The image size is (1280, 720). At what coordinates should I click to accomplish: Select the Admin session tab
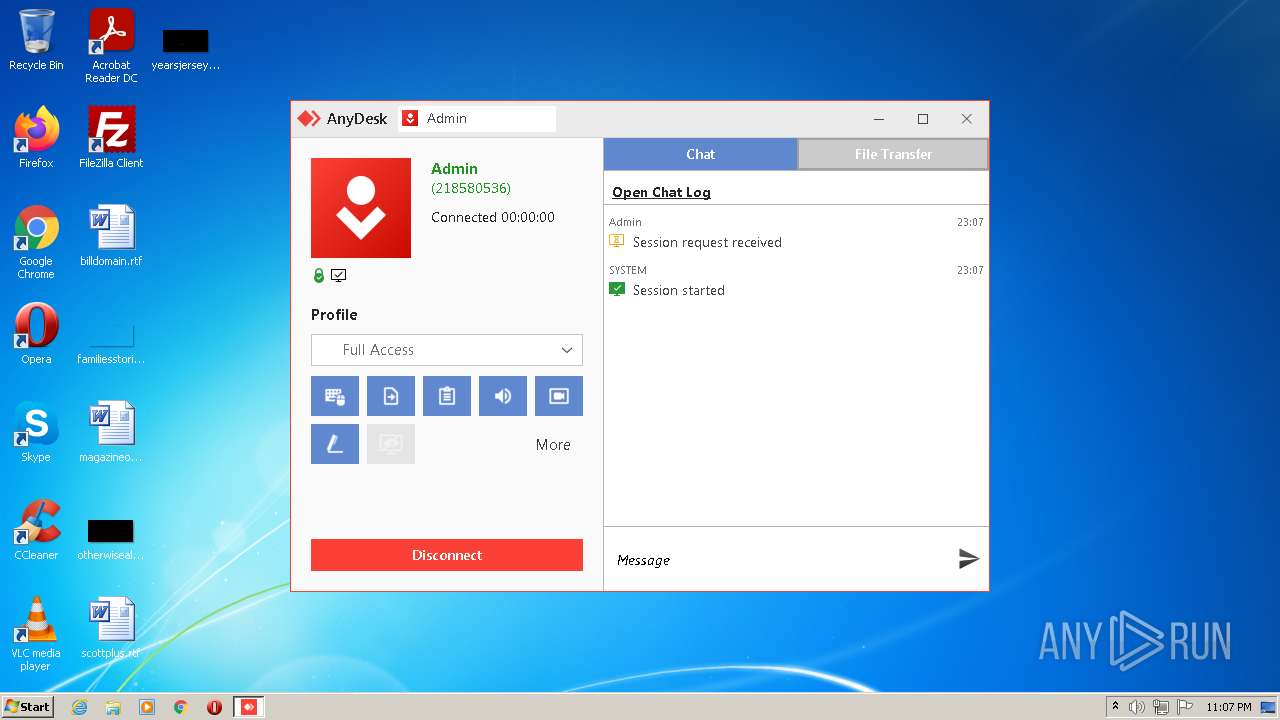[x=477, y=118]
